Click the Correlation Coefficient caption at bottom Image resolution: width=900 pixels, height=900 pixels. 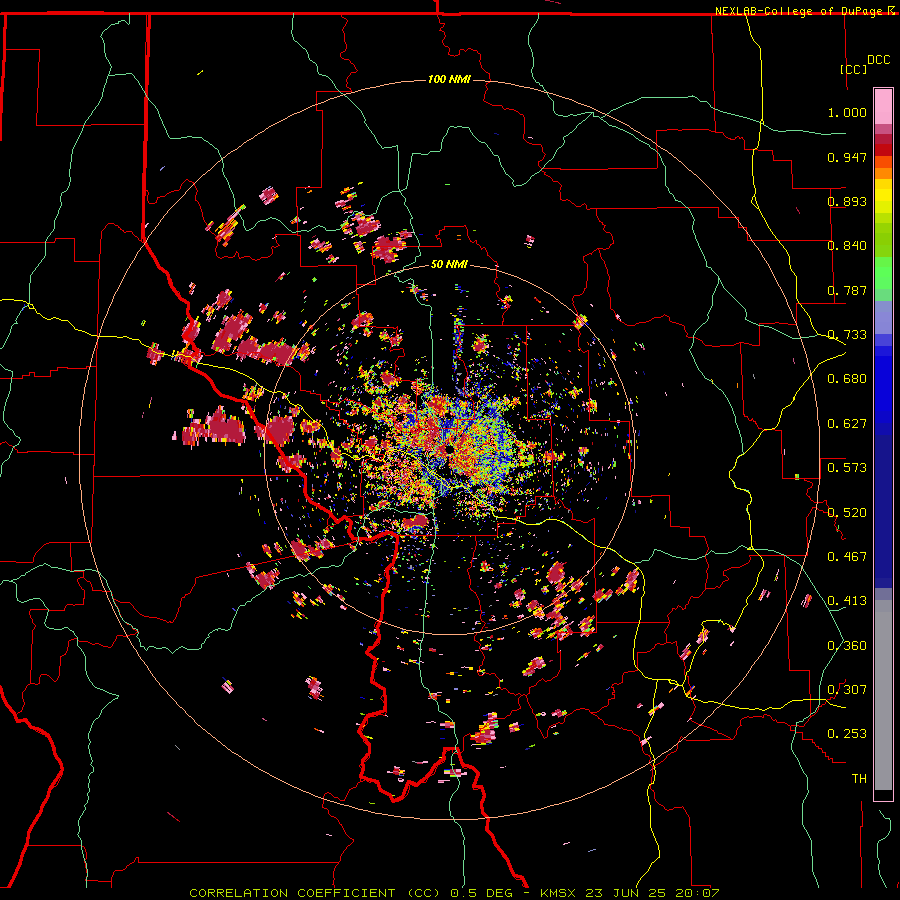[x=454, y=893]
